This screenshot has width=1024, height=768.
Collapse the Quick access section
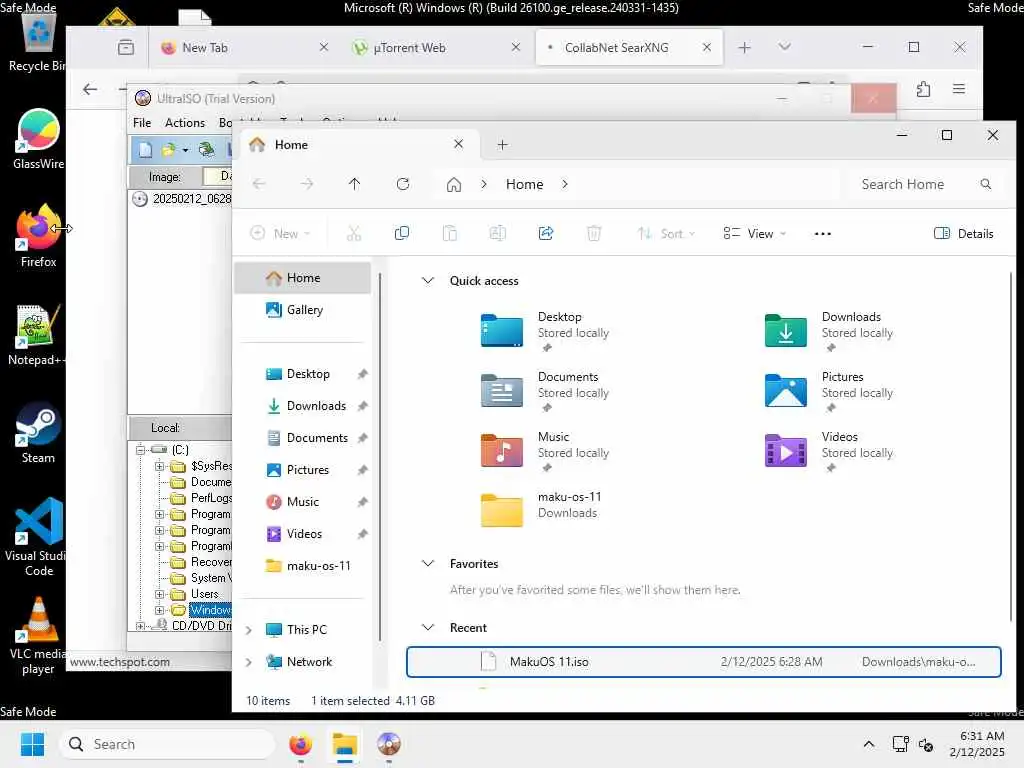(x=428, y=281)
